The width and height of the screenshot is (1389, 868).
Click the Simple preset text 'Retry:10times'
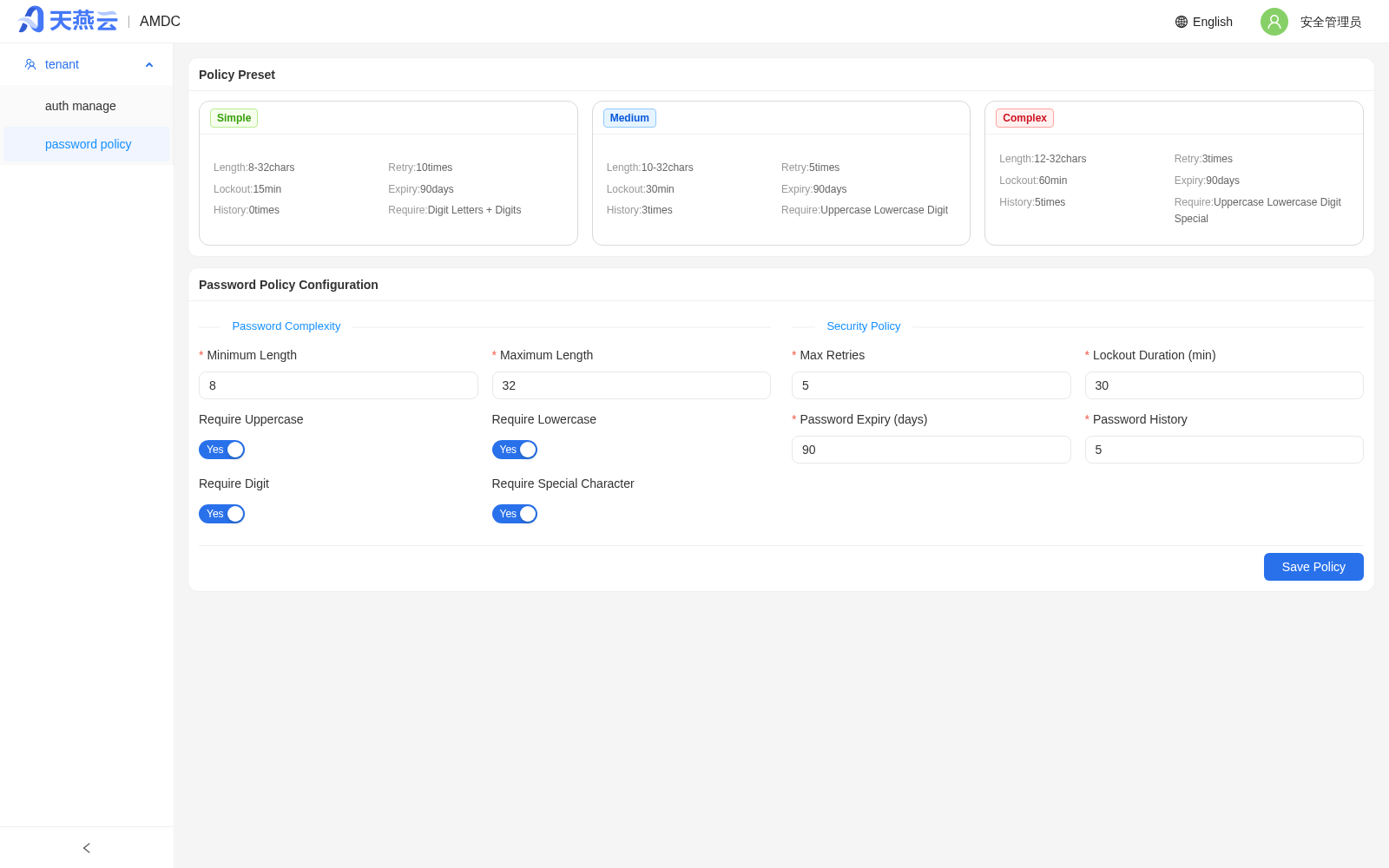(420, 168)
